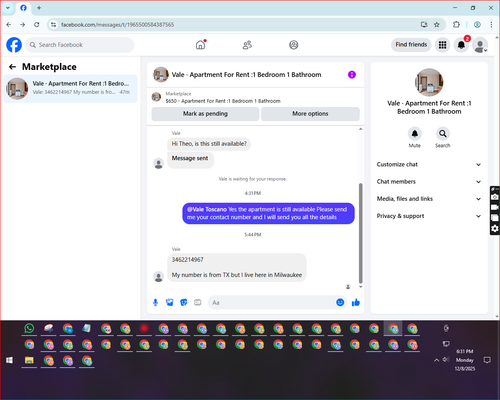Open Windows notification center icon
Image resolution: width=500 pixels, height=400 pixels.
[487, 360]
